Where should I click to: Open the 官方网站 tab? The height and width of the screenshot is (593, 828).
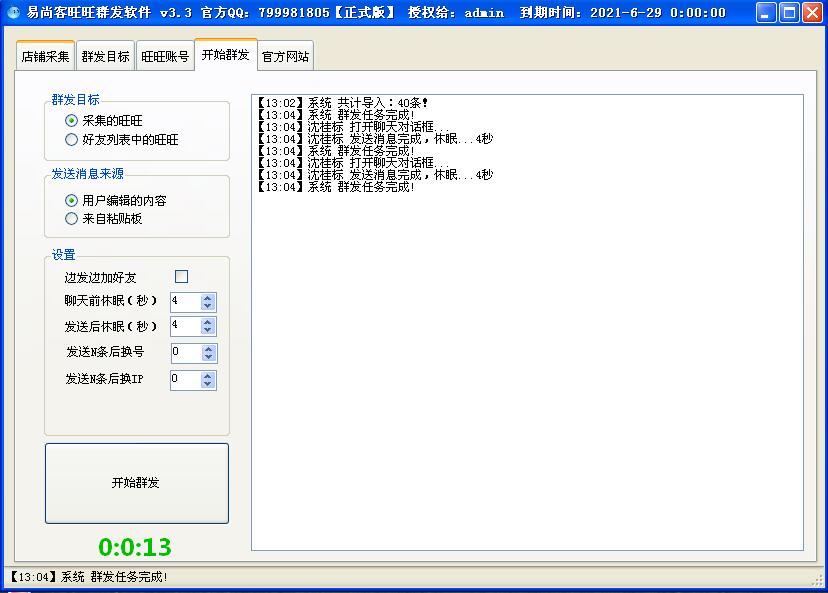pyautogui.click(x=286, y=56)
